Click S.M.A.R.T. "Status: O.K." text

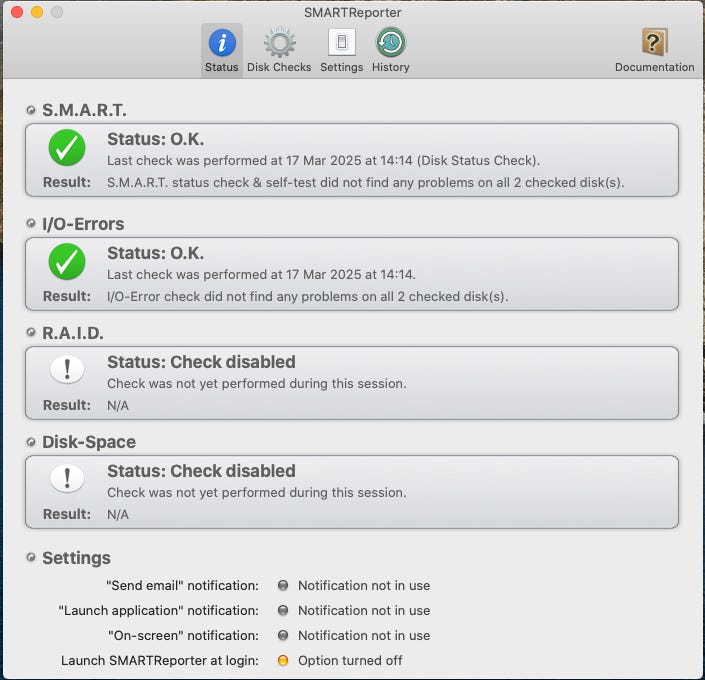pos(156,139)
